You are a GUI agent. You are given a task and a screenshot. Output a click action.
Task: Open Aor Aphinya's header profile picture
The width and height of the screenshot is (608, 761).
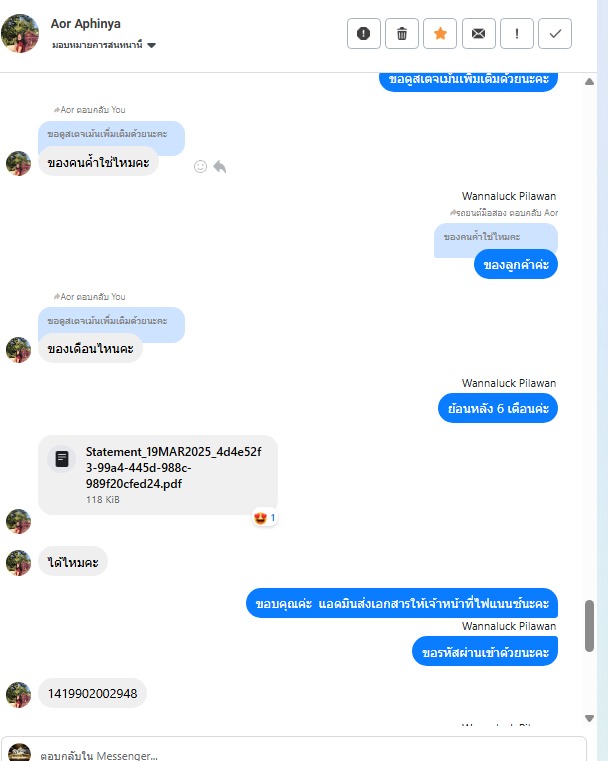coord(20,33)
